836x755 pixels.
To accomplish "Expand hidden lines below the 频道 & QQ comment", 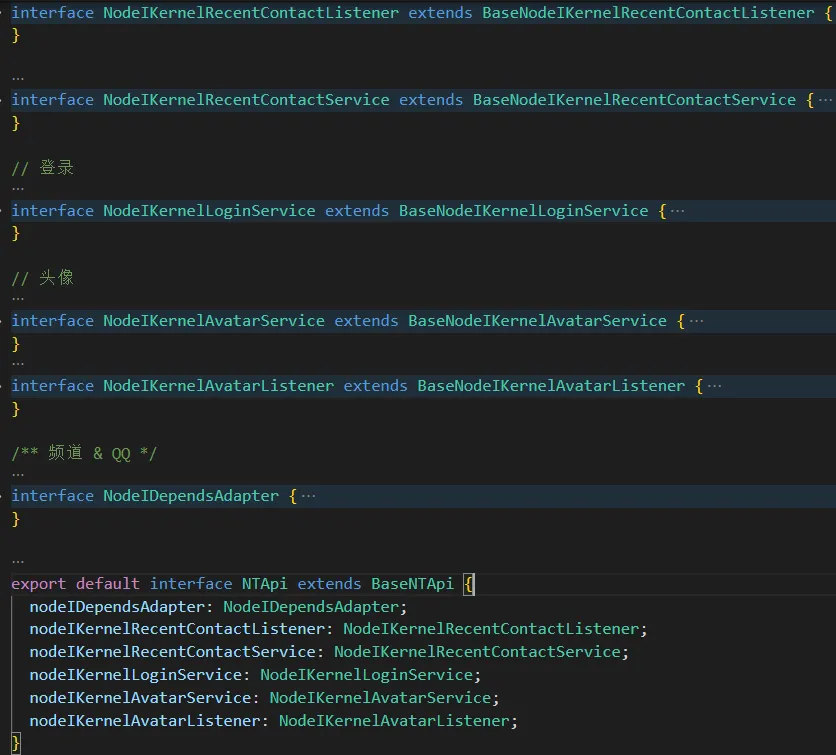I will 18,475.
